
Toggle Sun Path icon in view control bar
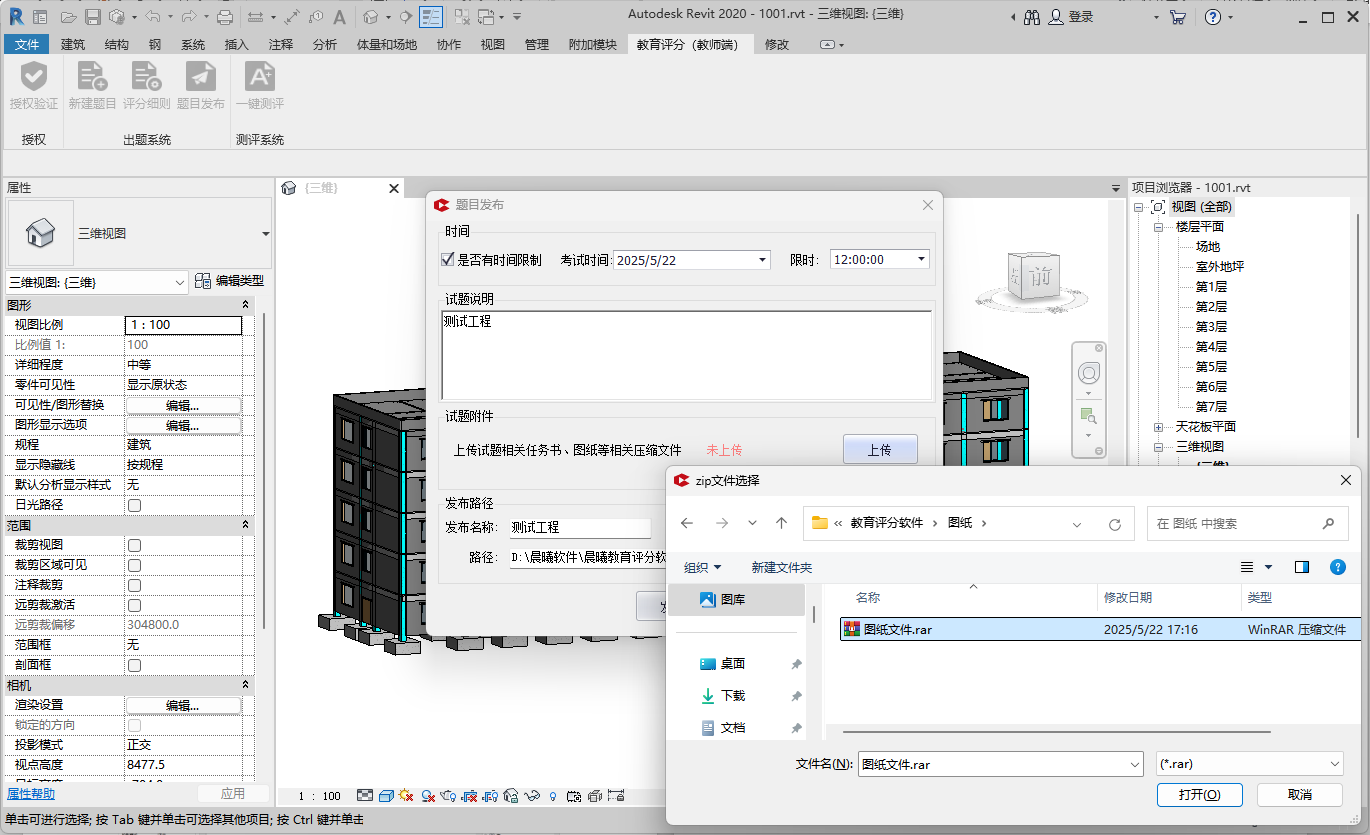tap(405, 796)
